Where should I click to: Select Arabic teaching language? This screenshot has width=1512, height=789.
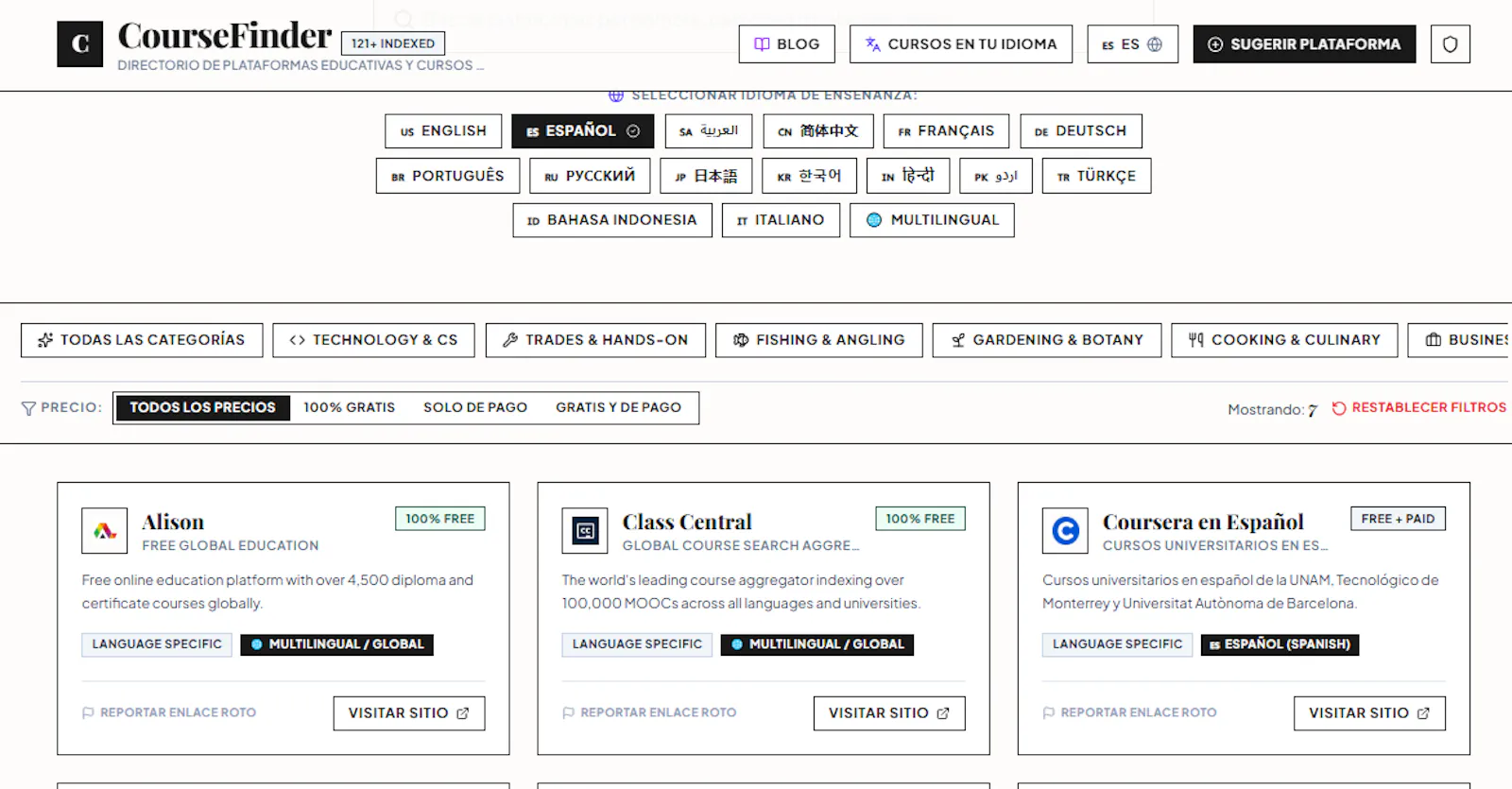pos(708,131)
